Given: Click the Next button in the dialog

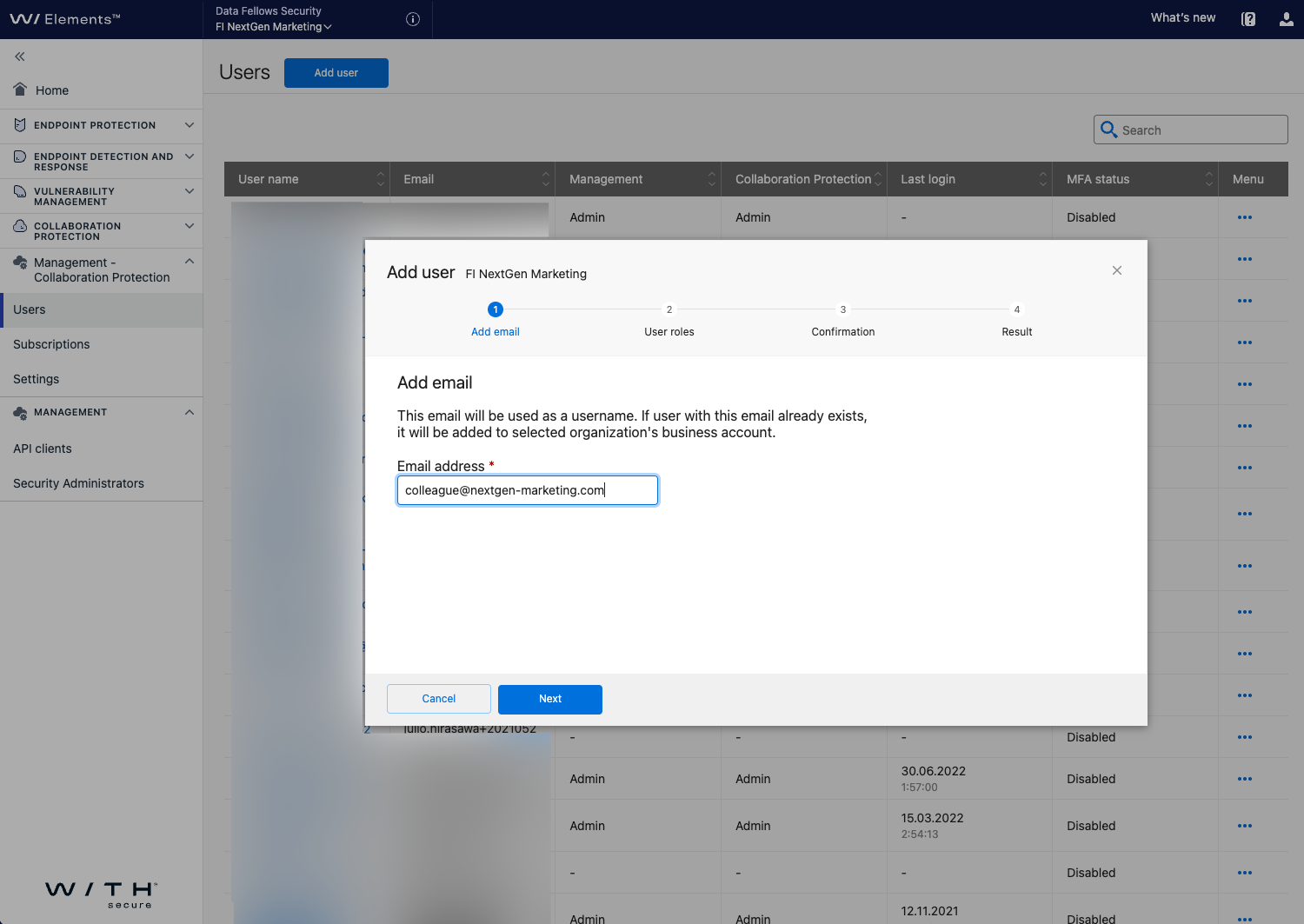Looking at the screenshot, I should click(549, 699).
